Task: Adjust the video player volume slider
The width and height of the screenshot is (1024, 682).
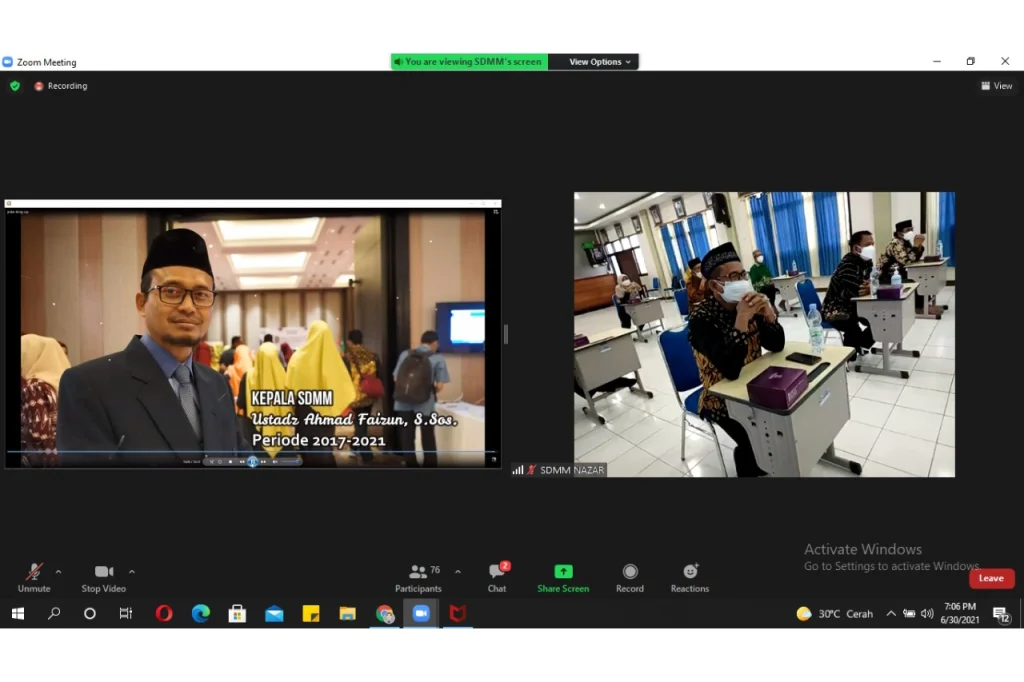Action: [288, 461]
